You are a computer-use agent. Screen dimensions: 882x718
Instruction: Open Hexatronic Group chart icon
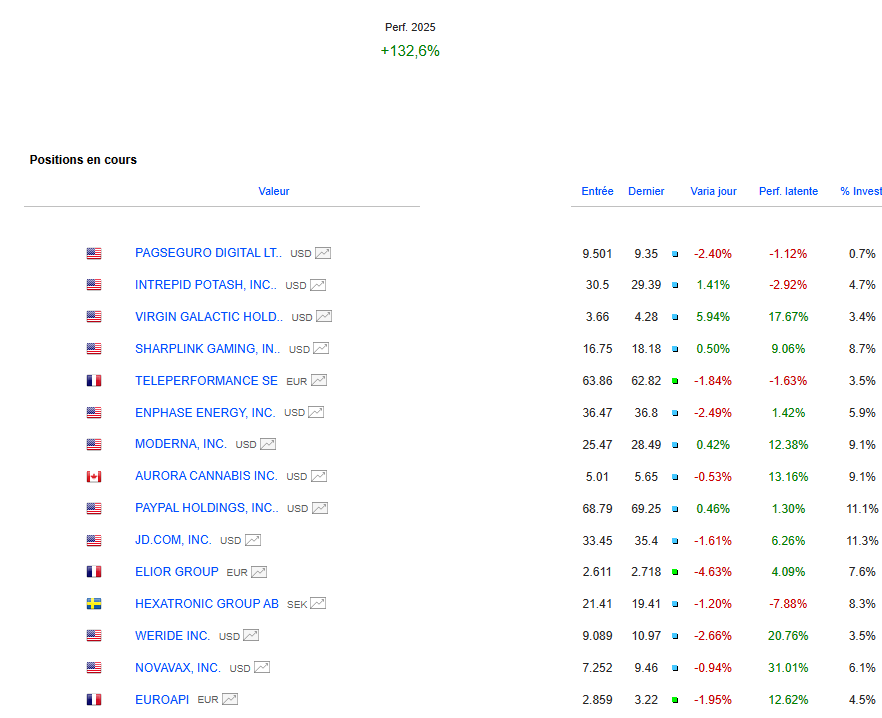click(318, 604)
